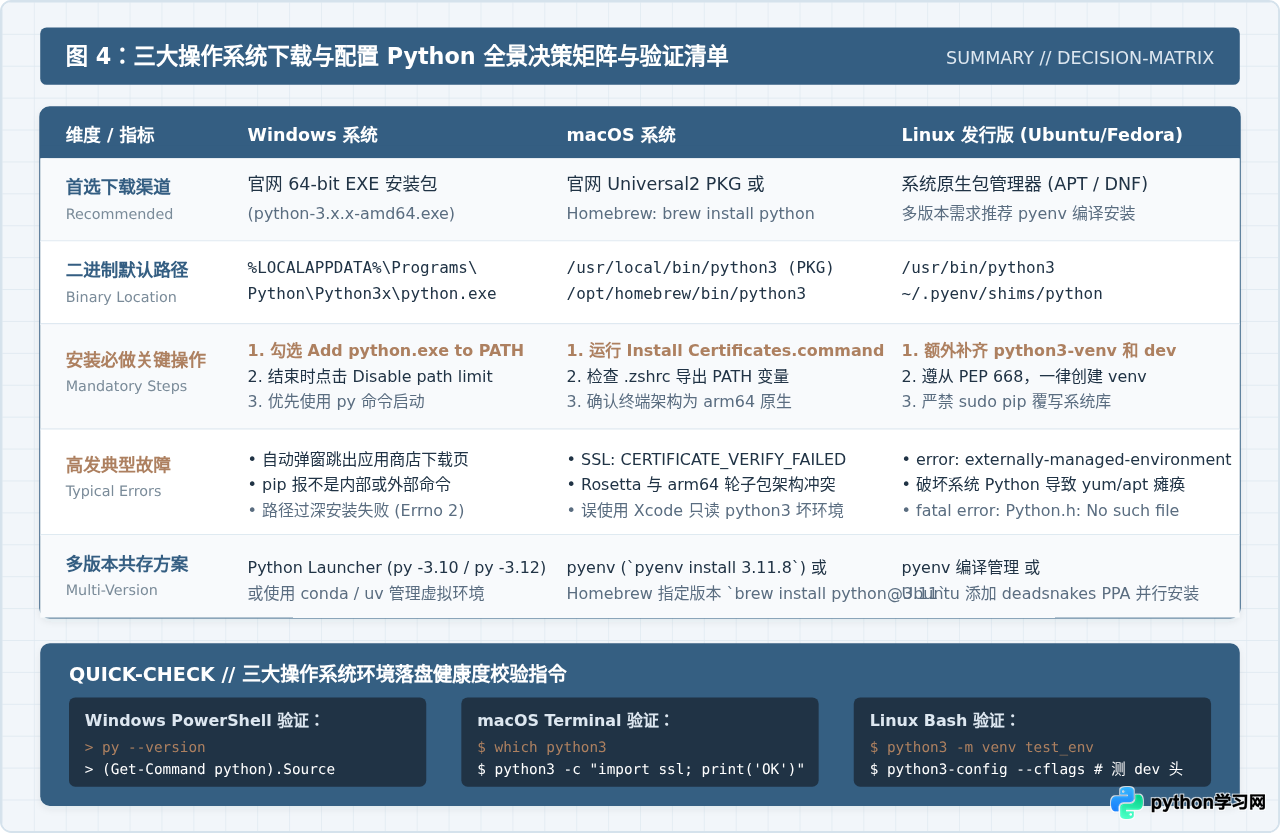Click "1. 额外补齐 python3-venv 和 dev" step
The image size is (1280, 834).
(1039, 351)
